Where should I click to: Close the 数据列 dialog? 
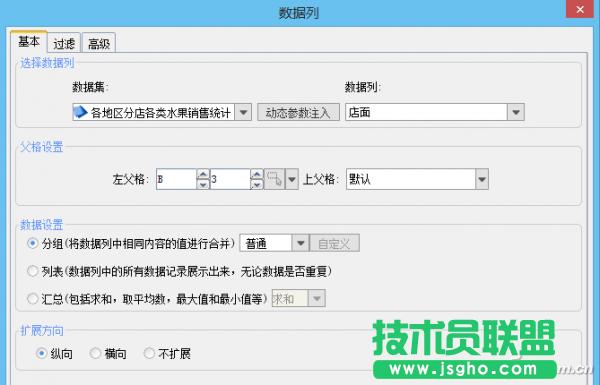[580, 9]
